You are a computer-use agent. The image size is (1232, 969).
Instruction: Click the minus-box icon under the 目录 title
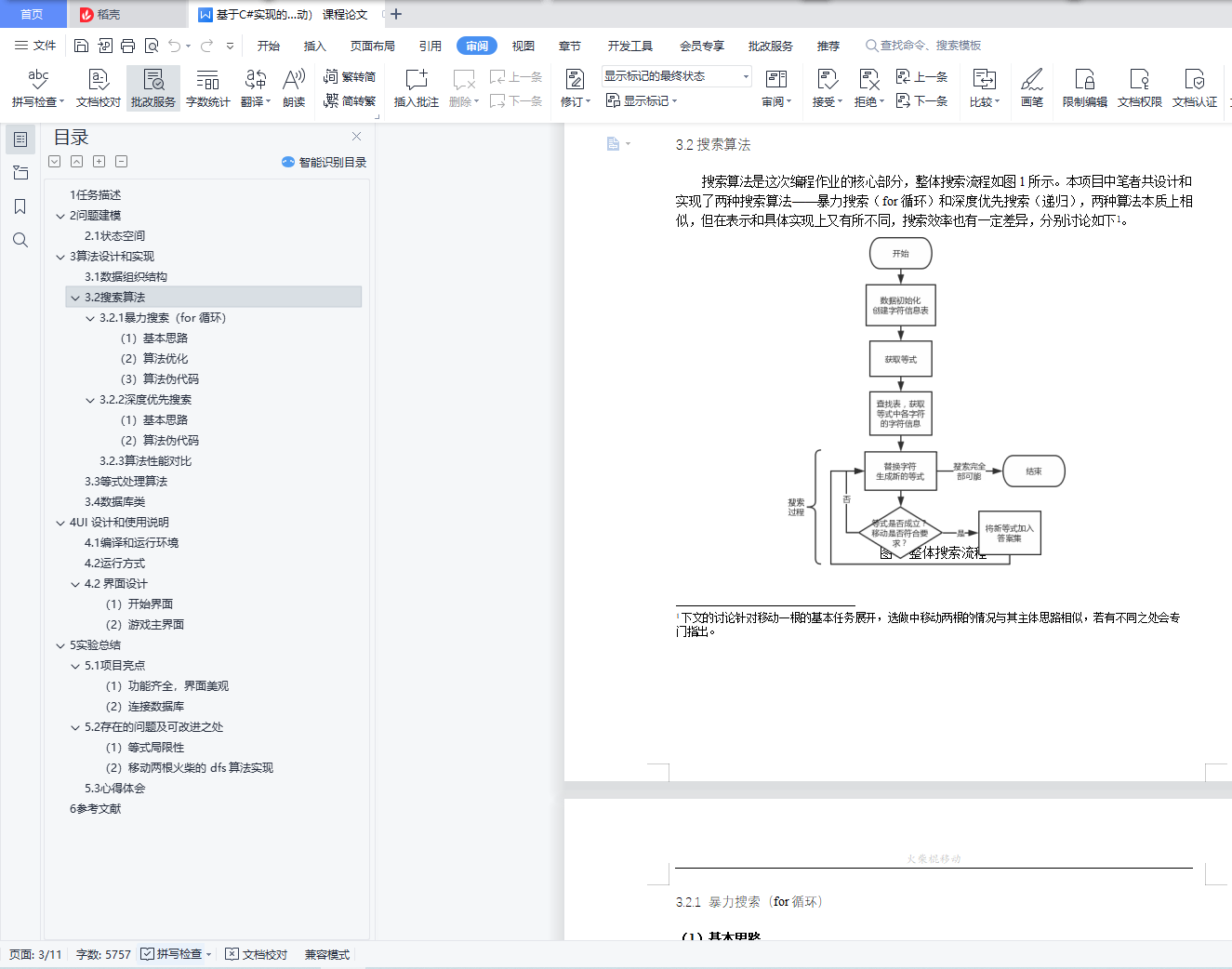(122, 162)
